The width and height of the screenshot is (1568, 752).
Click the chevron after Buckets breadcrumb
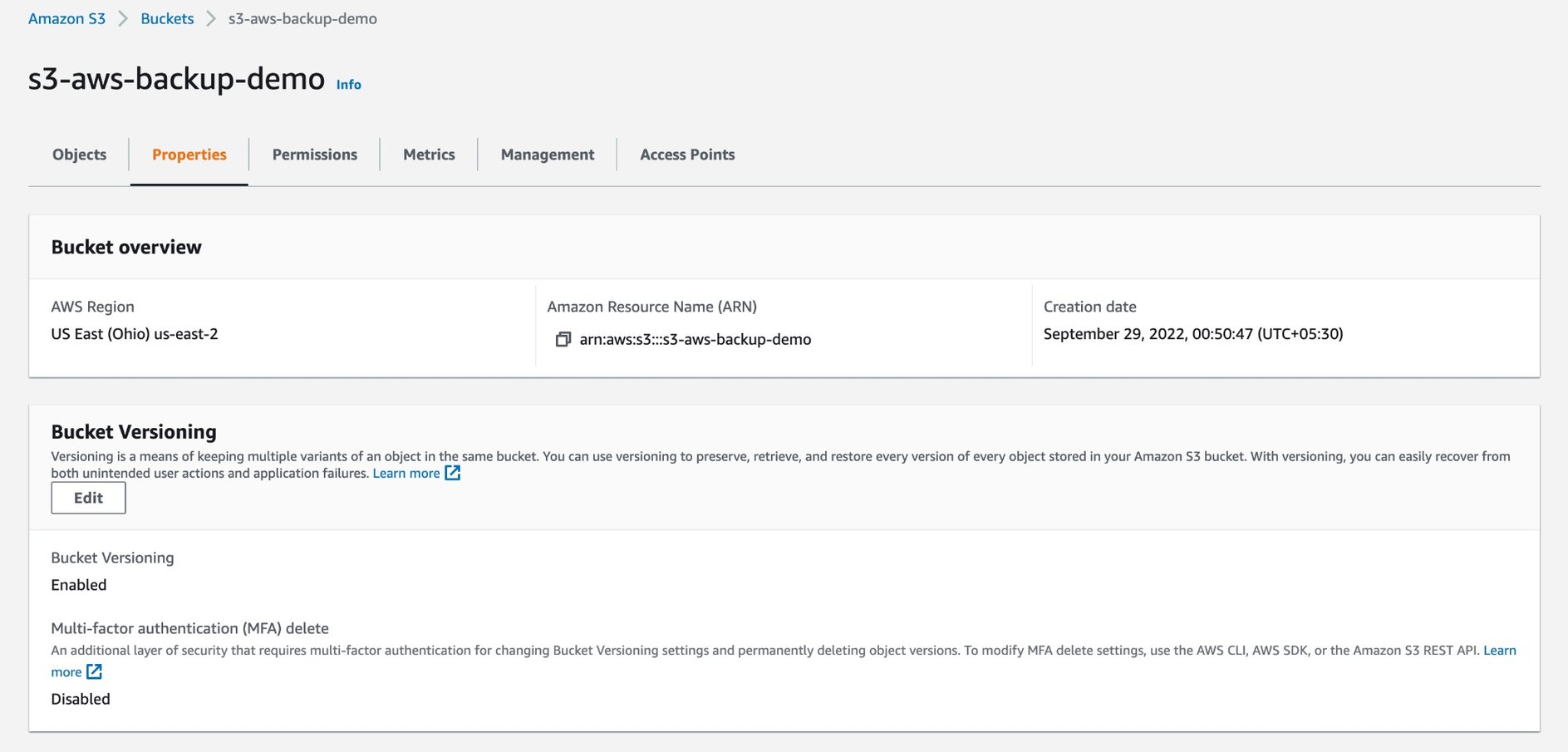pos(211,18)
